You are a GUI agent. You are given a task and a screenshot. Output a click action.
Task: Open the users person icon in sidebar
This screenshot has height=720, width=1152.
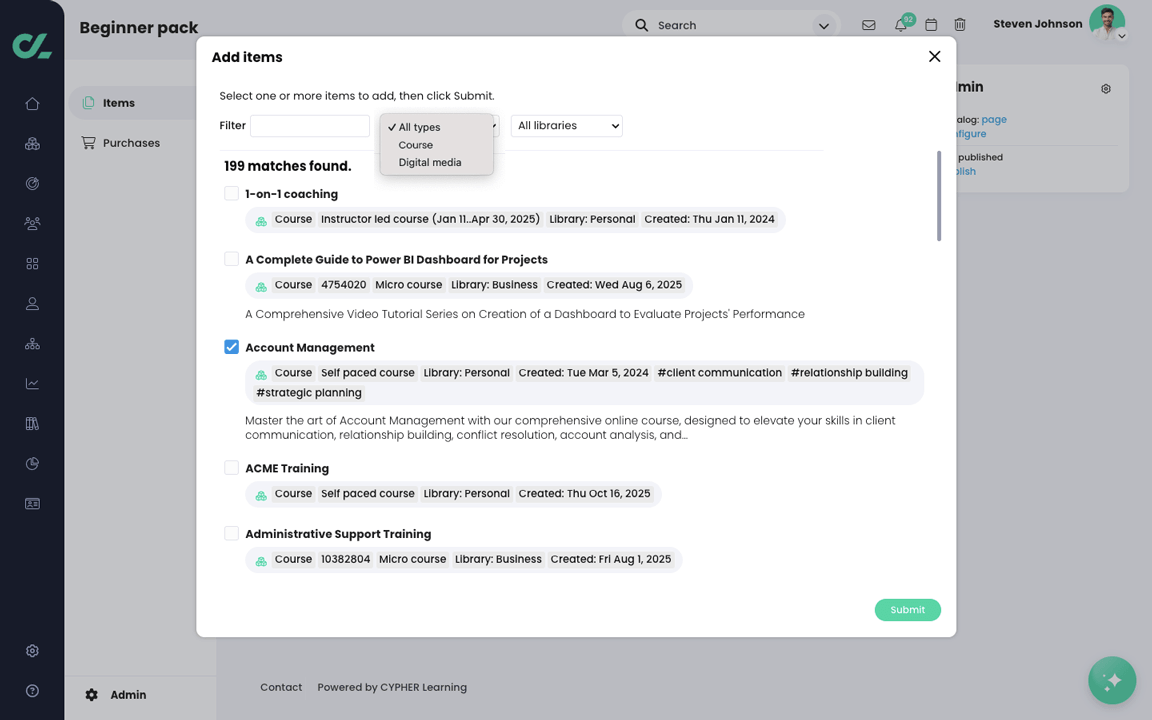tap(32, 303)
